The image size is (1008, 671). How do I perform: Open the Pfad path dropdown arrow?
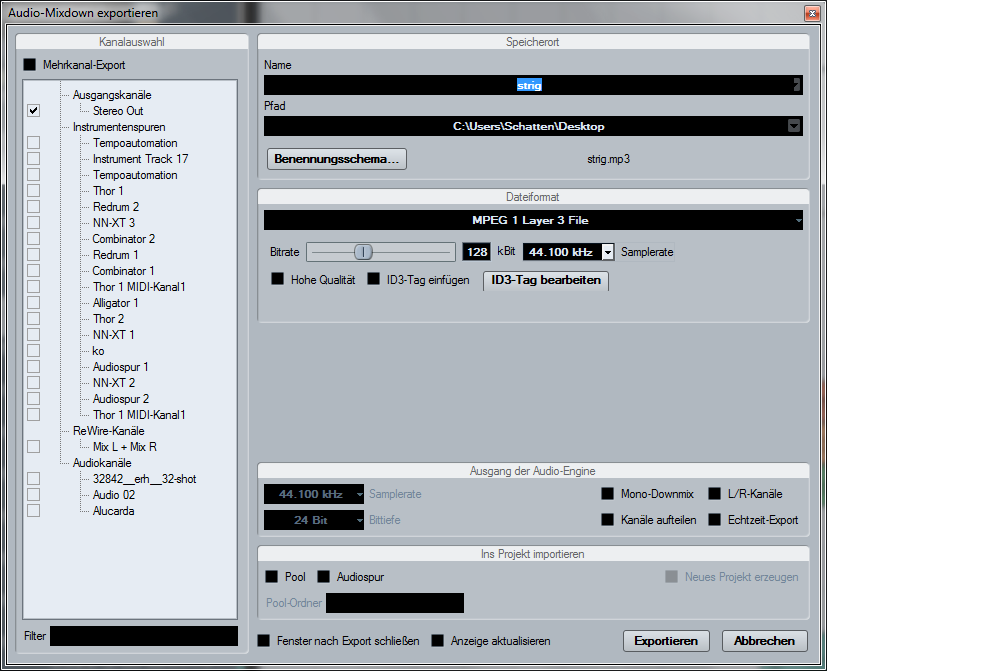[794, 126]
